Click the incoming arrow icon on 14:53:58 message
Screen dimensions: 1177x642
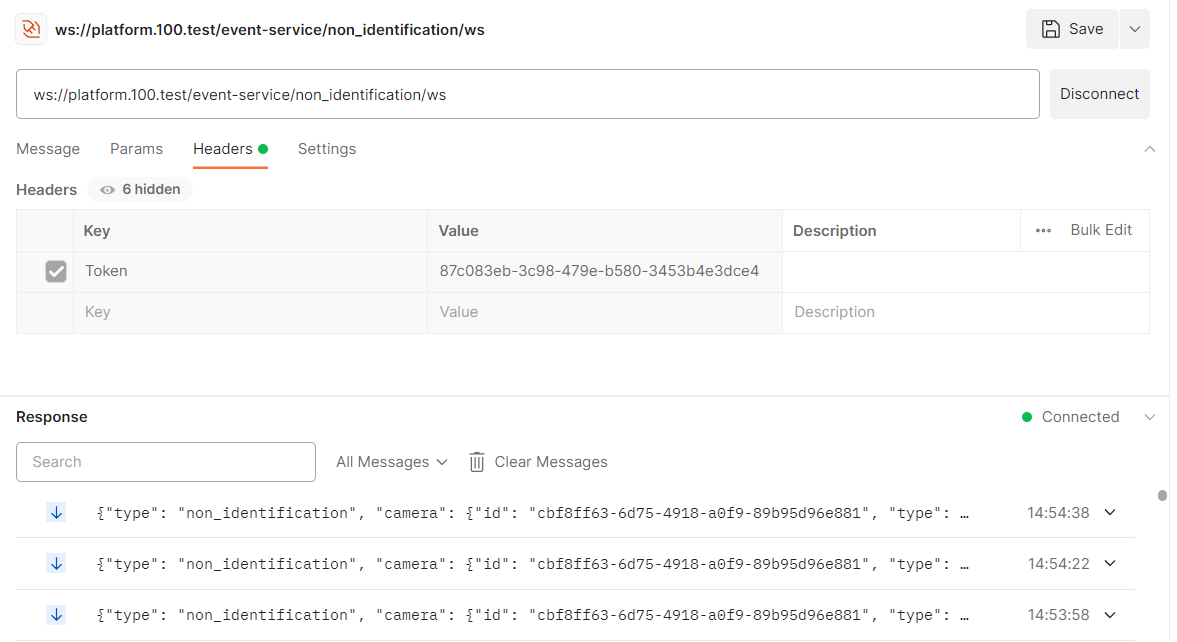[56, 614]
